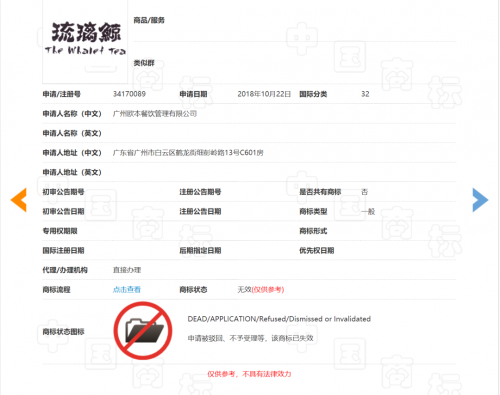
Task: Click the applicant address in 广东省广州市白云区
Action: pos(188,153)
